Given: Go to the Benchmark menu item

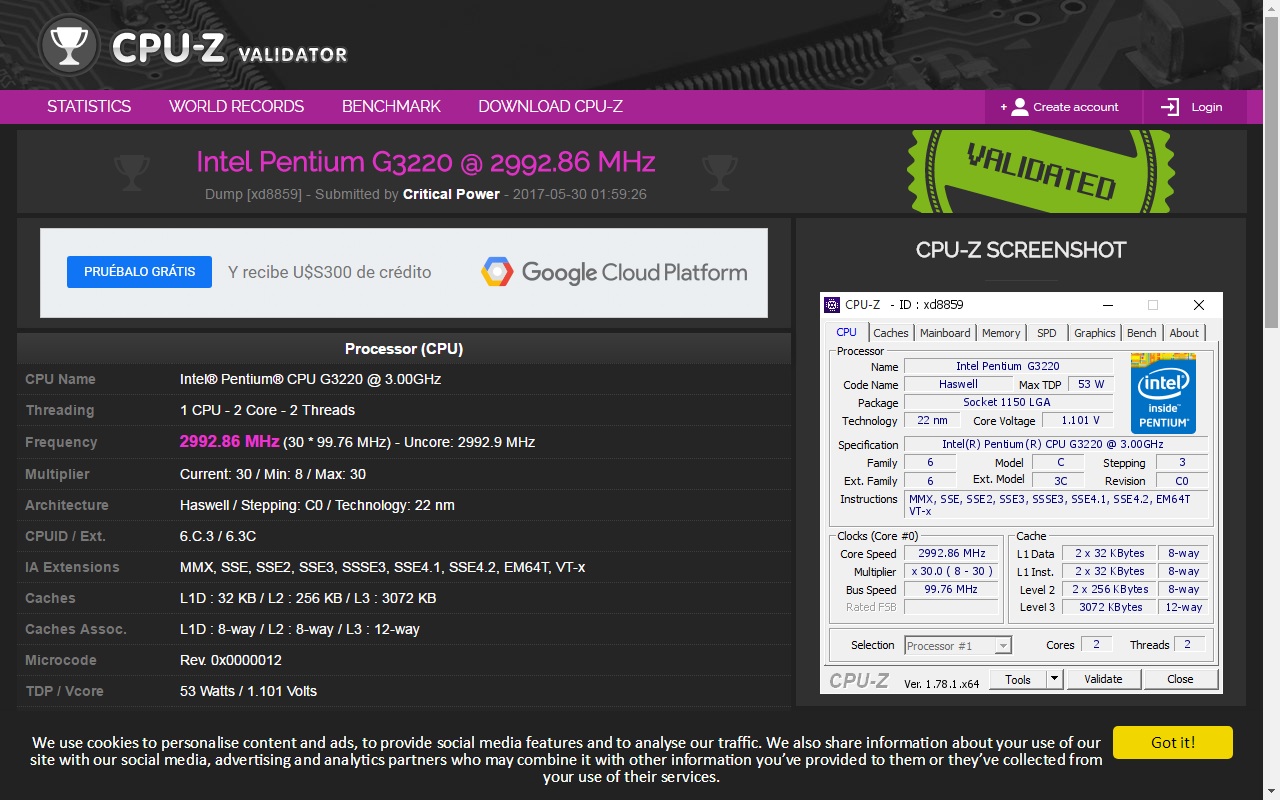Looking at the screenshot, I should point(391,107).
